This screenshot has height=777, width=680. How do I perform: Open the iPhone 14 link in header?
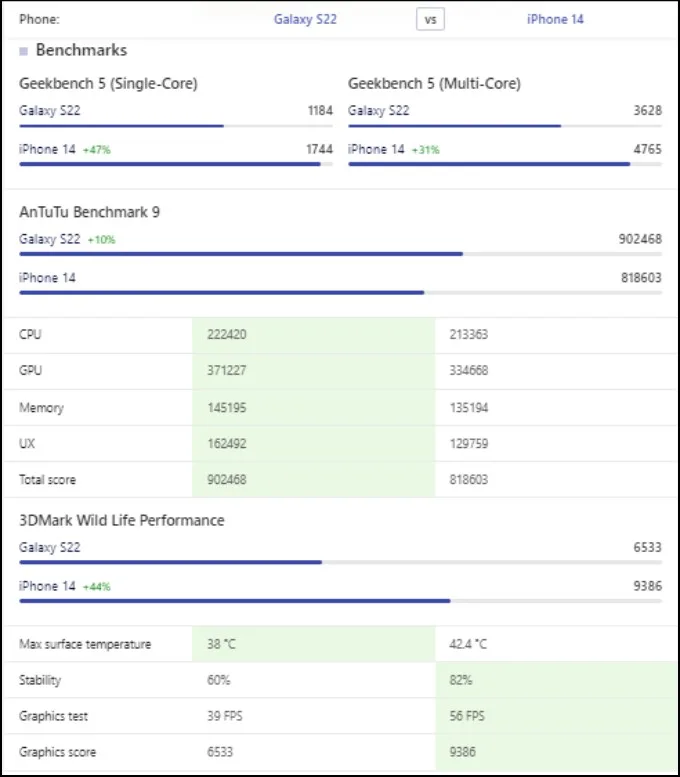point(555,19)
